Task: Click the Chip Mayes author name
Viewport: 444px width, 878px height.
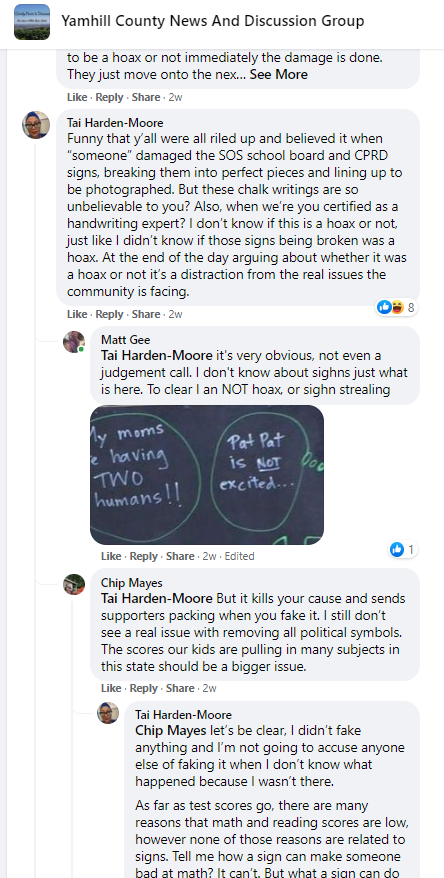Action: tap(132, 583)
